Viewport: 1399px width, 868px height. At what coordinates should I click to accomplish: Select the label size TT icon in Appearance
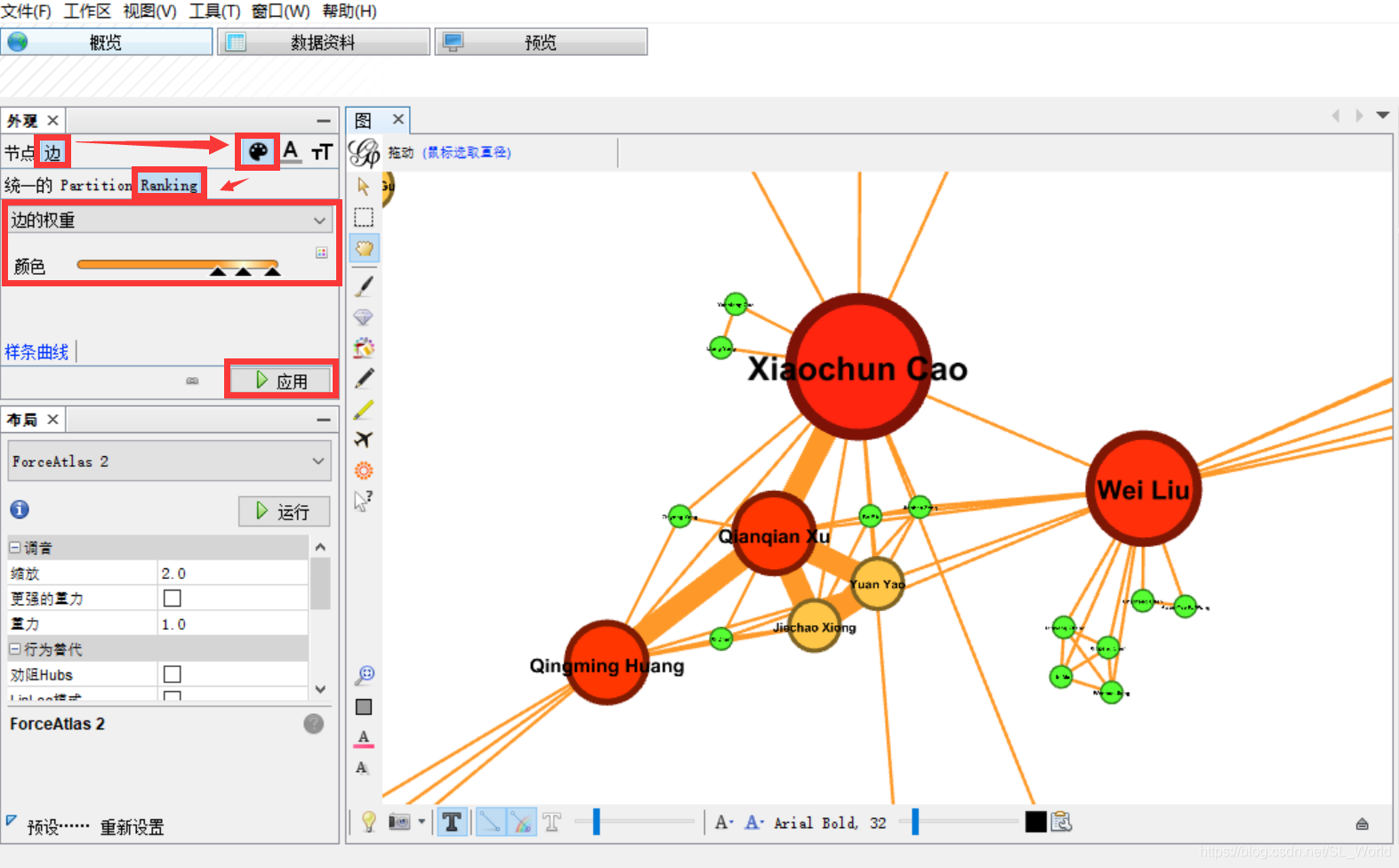[322, 152]
